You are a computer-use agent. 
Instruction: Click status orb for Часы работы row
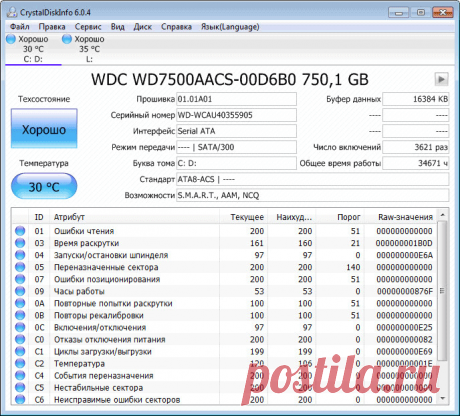pyautogui.click(x=20, y=291)
